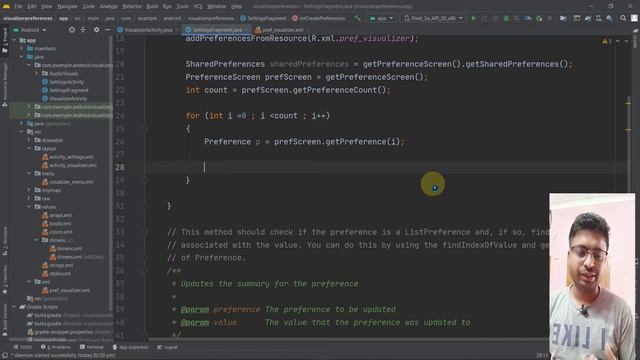Viewport: 640px width, 360px height.
Task: Open Search Everywhere magnifier icon
Action: 623,18
